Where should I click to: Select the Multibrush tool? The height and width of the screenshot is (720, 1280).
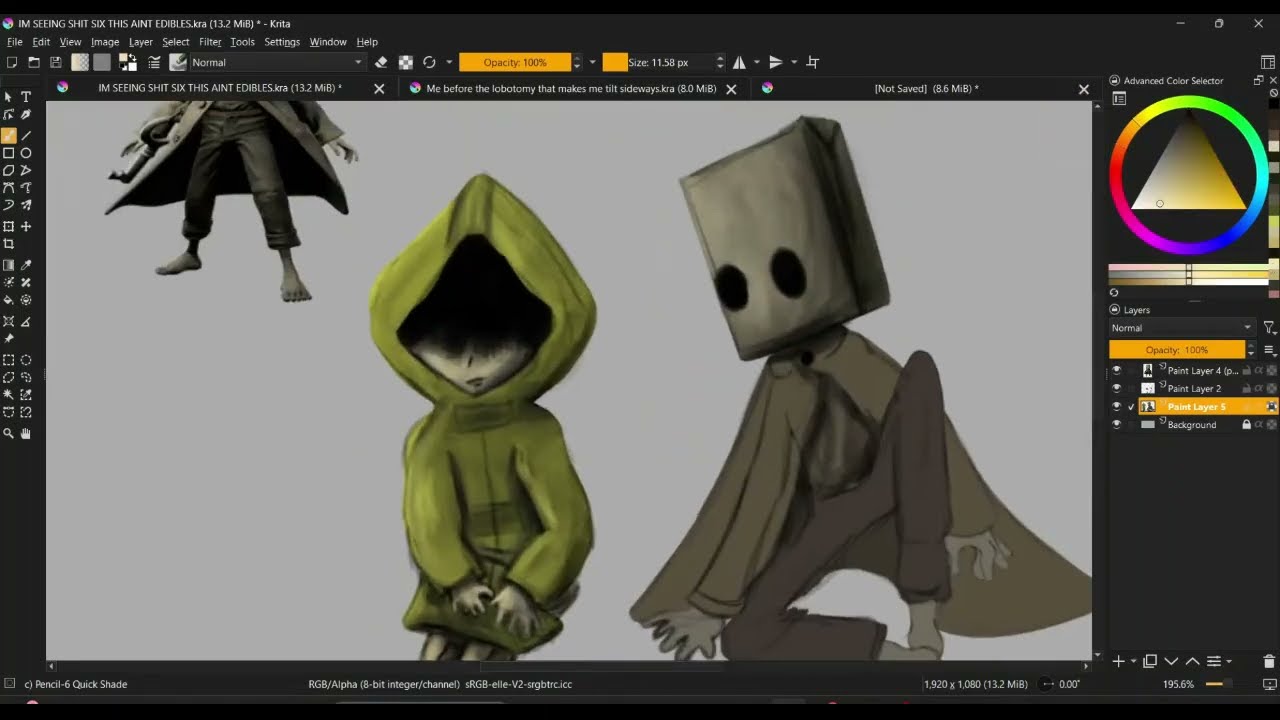26,205
